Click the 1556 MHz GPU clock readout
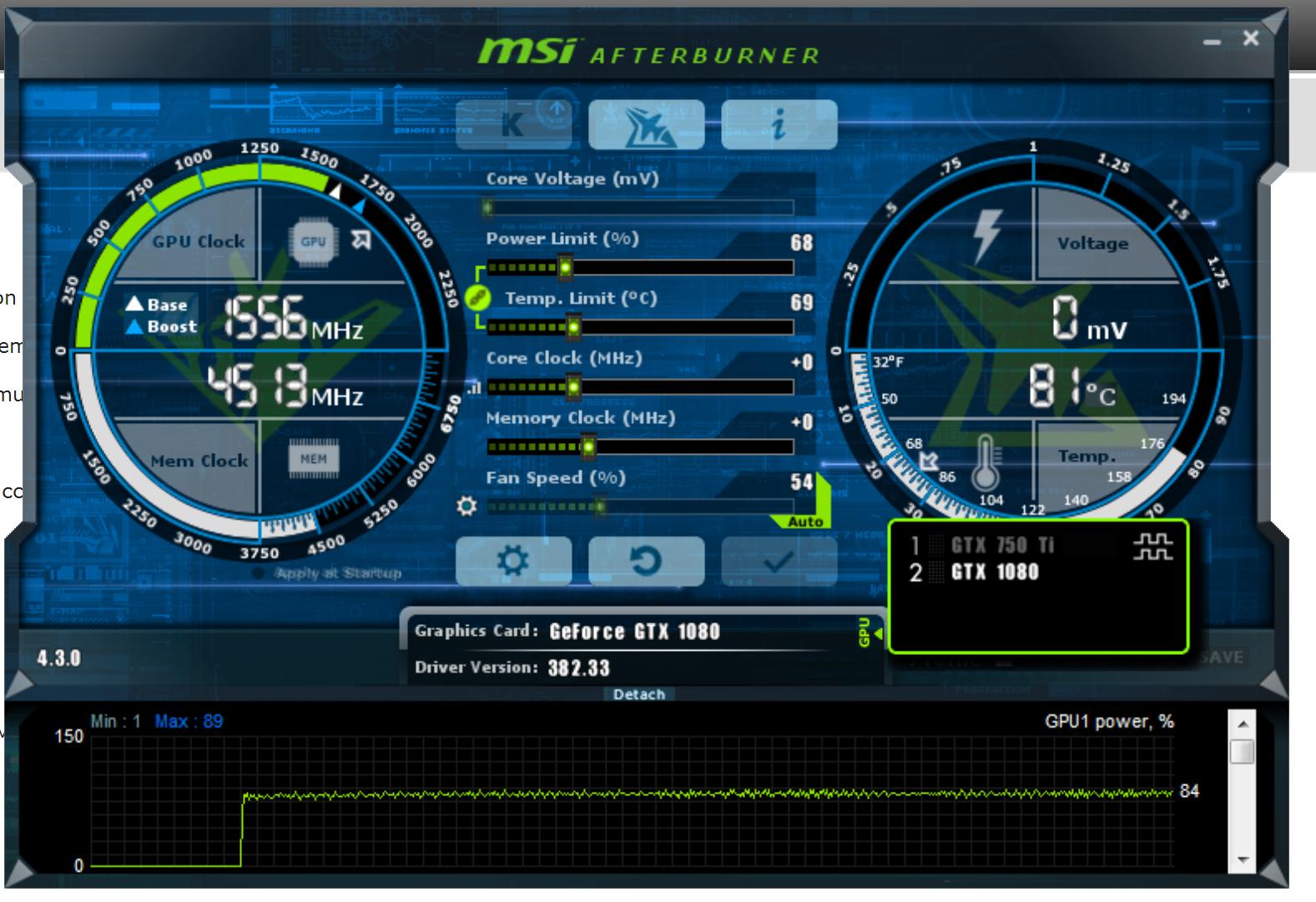Image resolution: width=1316 pixels, height=902 pixels. coord(293,319)
